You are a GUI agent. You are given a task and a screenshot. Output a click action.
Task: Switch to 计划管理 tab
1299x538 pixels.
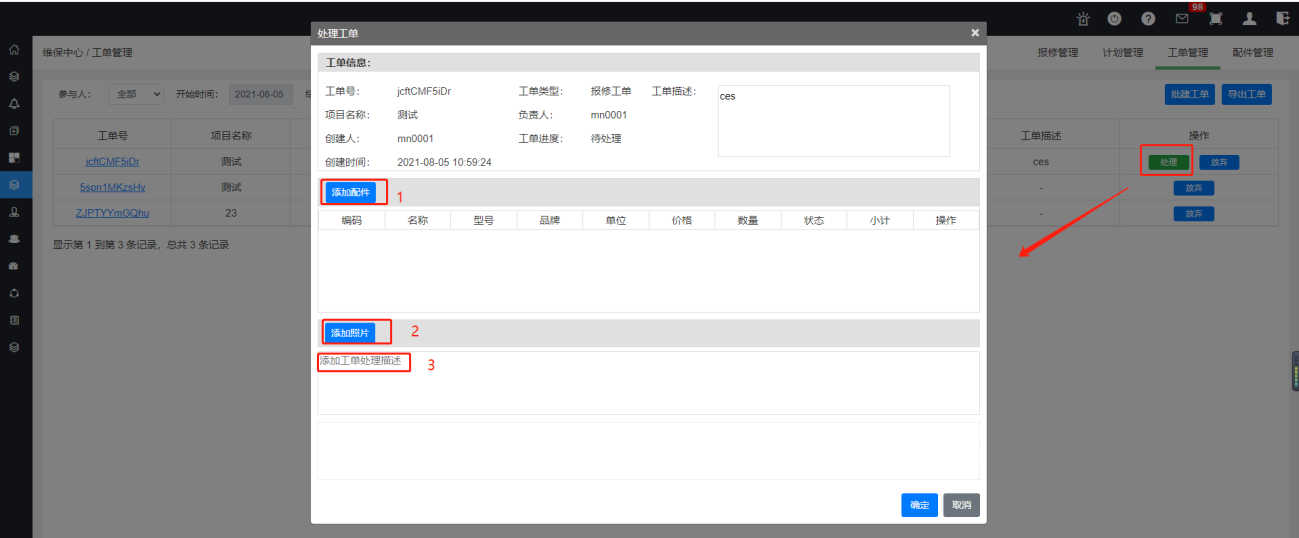pos(1122,53)
